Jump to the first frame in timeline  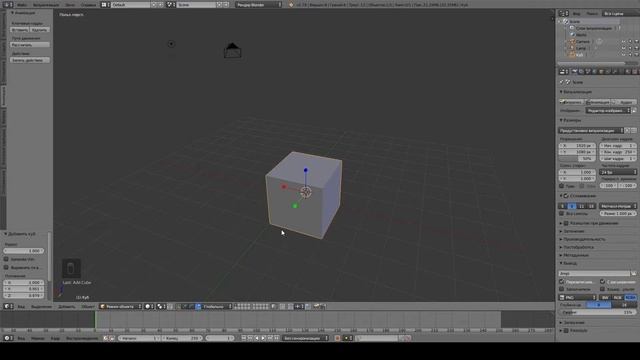click(x=244, y=338)
